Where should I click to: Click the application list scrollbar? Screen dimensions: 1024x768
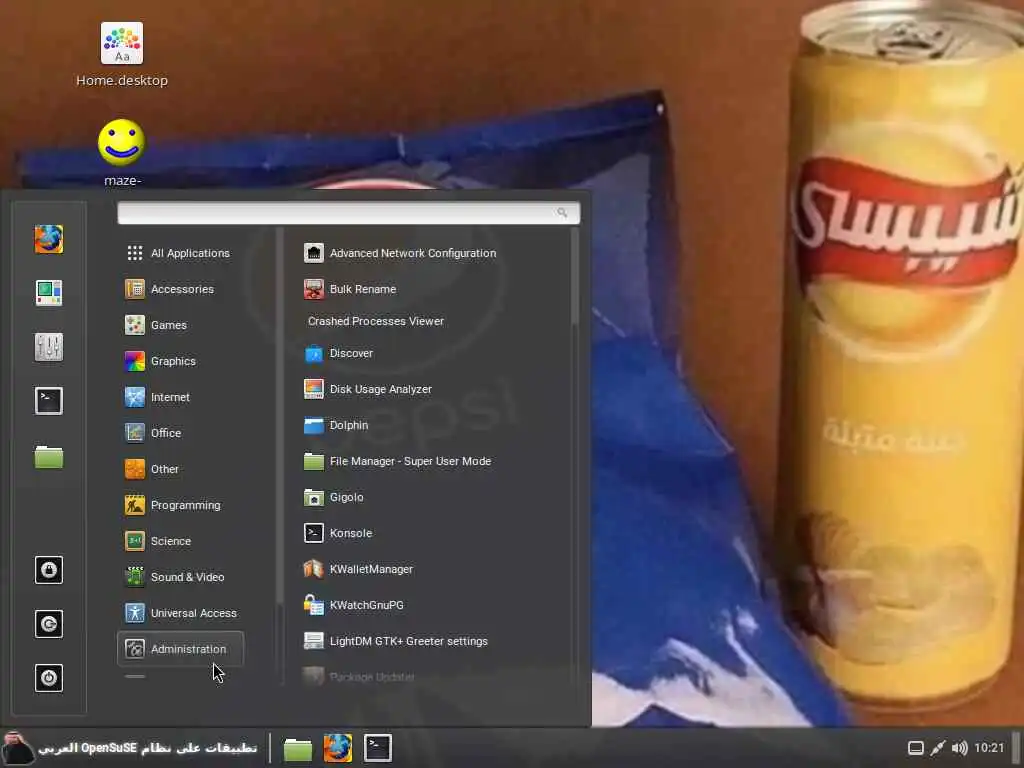[575, 276]
